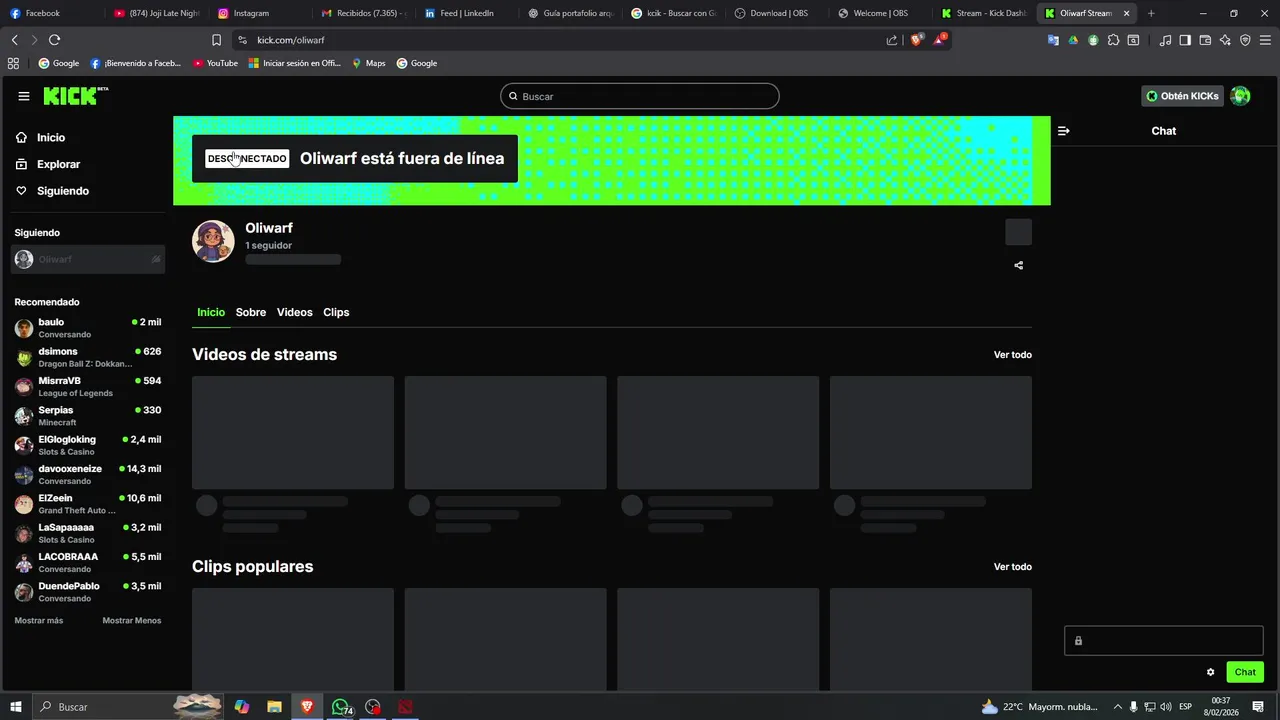Click the green Chat send button
1280x720 pixels.
(x=1245, y=672)
